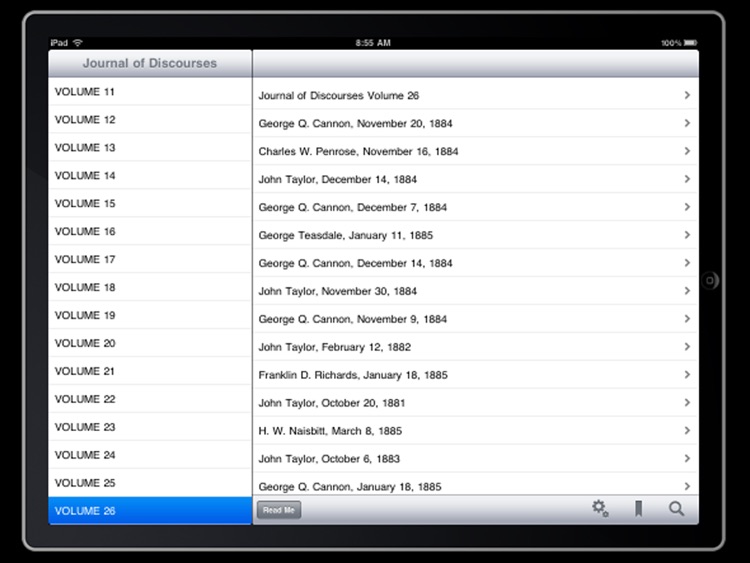
Task: Open George Q. Cannon, January 18, 1885
Action: tap(475, 484)
